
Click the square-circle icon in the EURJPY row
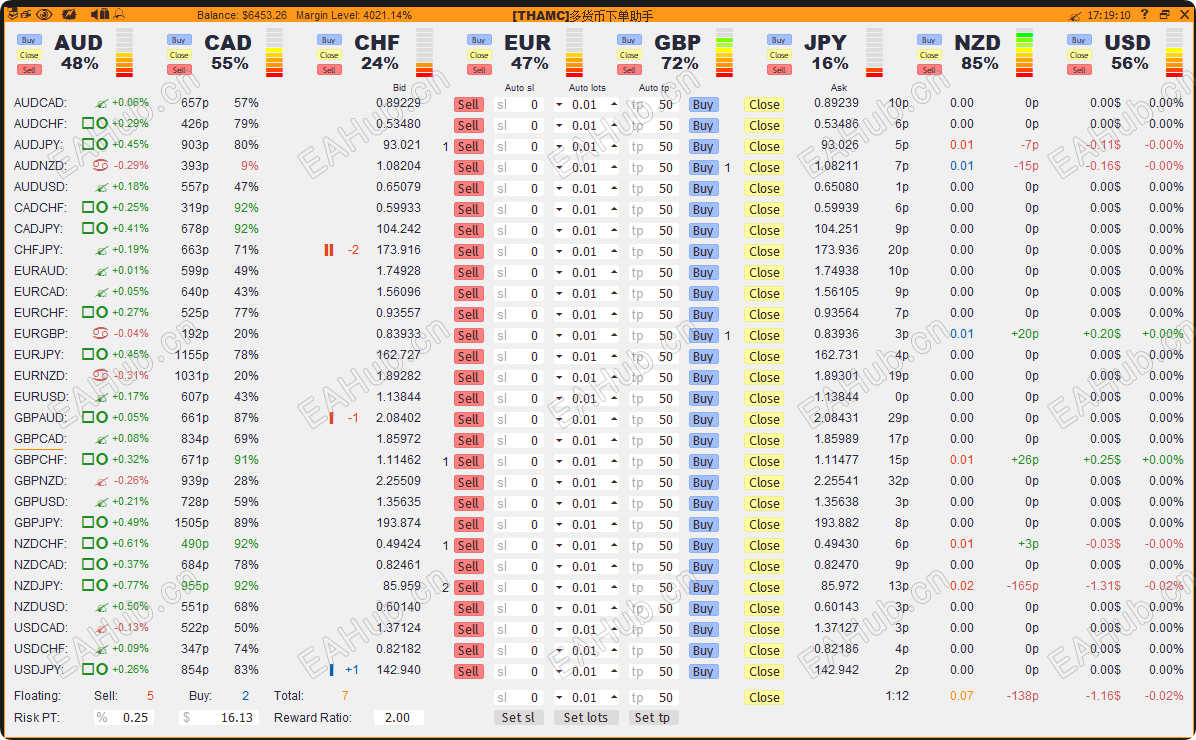tap(95, 354)
